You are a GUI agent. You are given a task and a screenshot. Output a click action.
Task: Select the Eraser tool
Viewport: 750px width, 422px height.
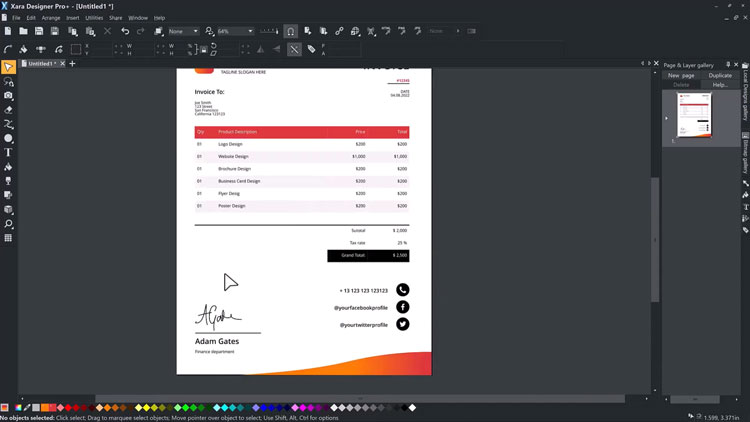click(x=8, y=110)
